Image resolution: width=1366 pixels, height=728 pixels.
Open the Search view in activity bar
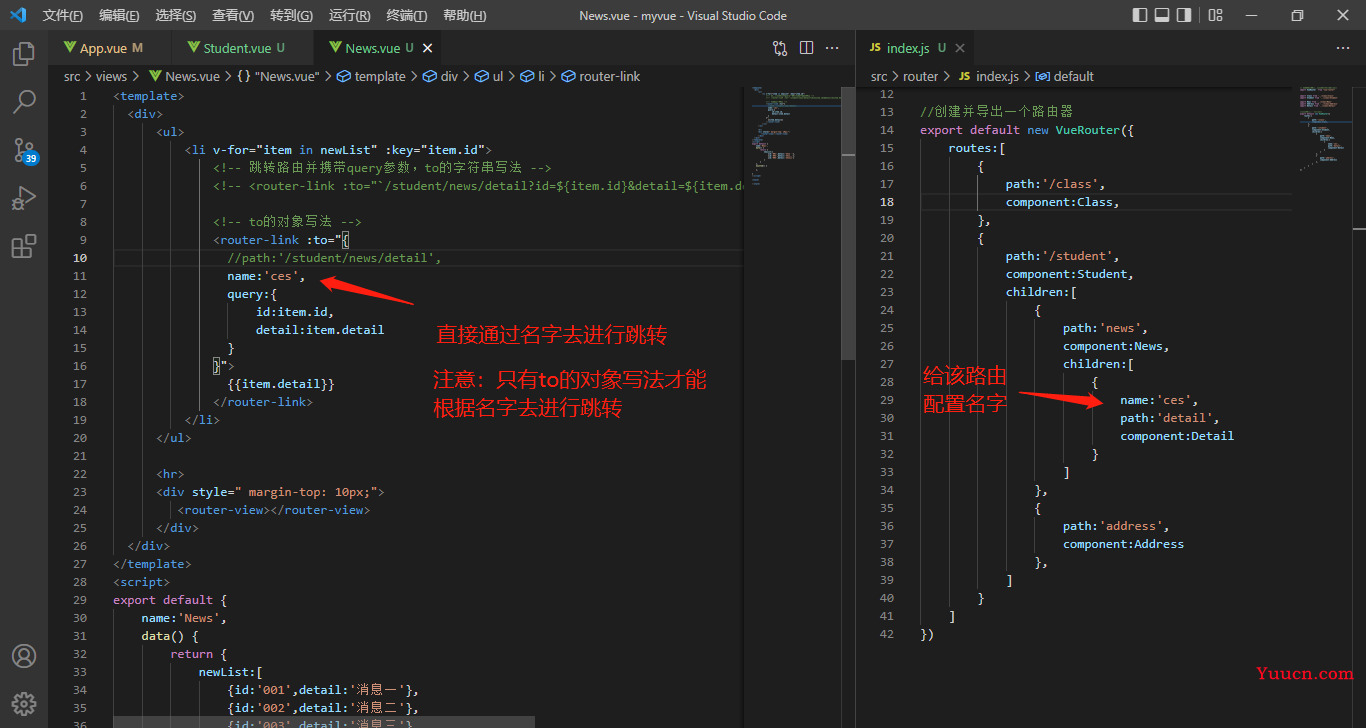pyautogui.click(x=24, y=102)
